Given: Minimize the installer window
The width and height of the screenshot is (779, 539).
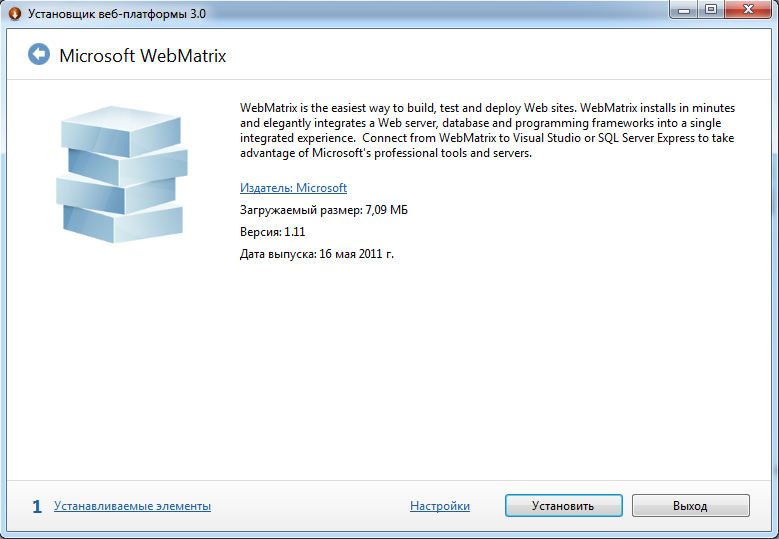Looking at the screenshot, I should click(684, 9).
